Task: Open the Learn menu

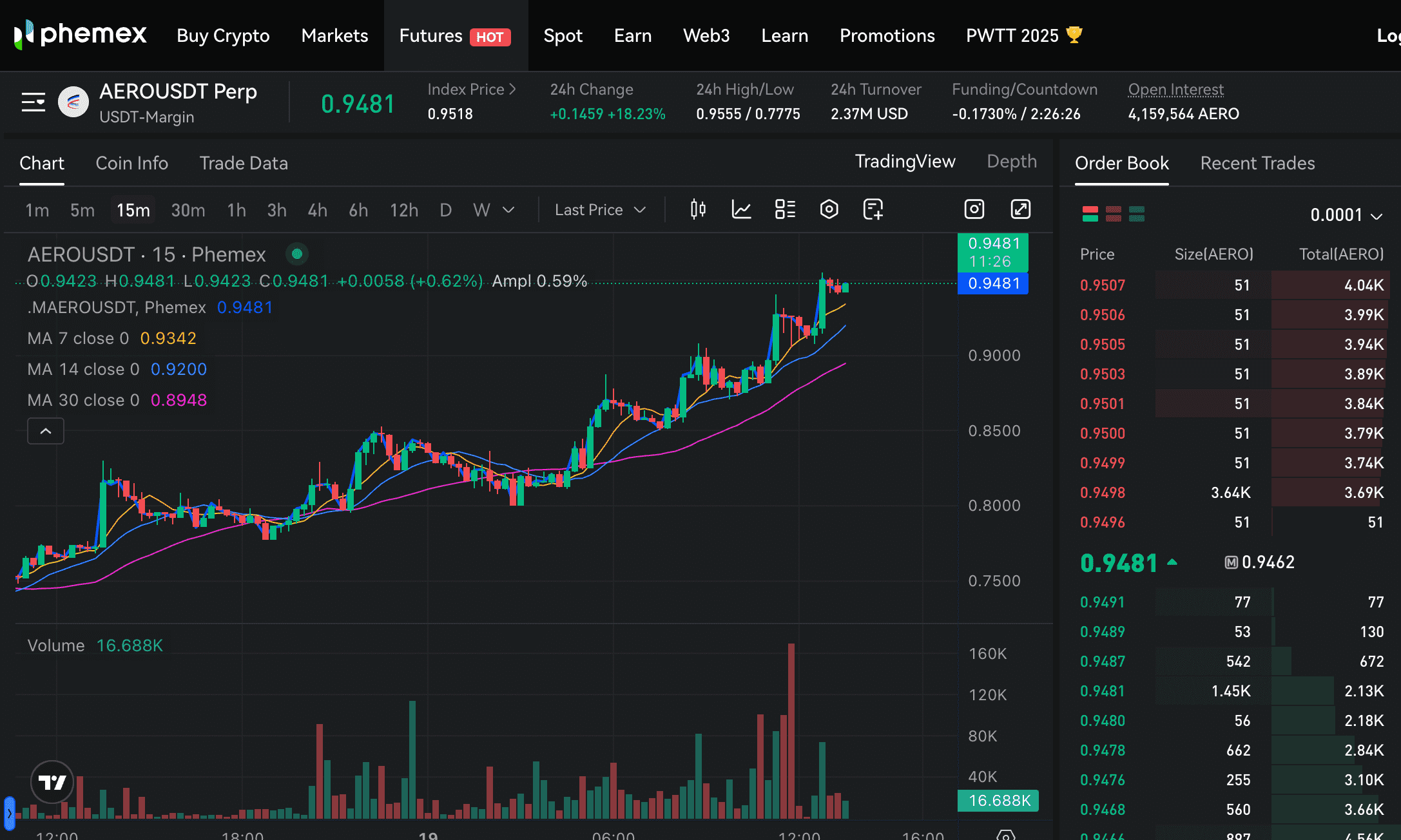Action: point(784,35)
